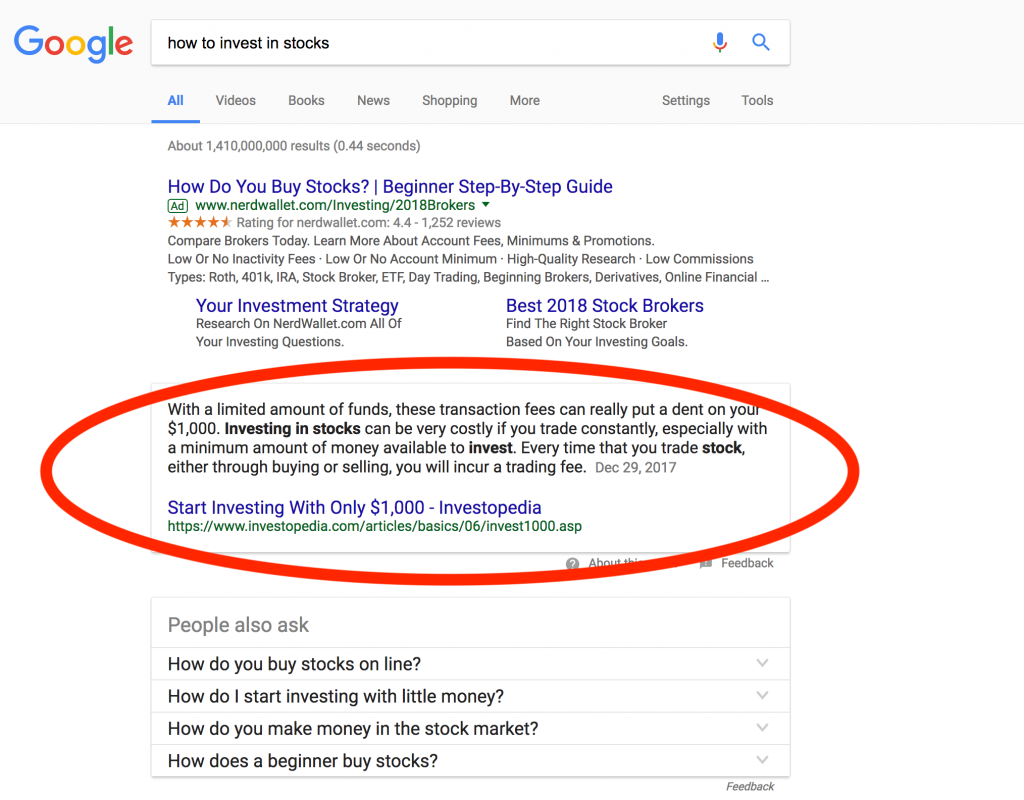Switch to the Shopping tab
Viewport: 1024px width, 800px height.
pyautogui.click(x=449, y=101)
